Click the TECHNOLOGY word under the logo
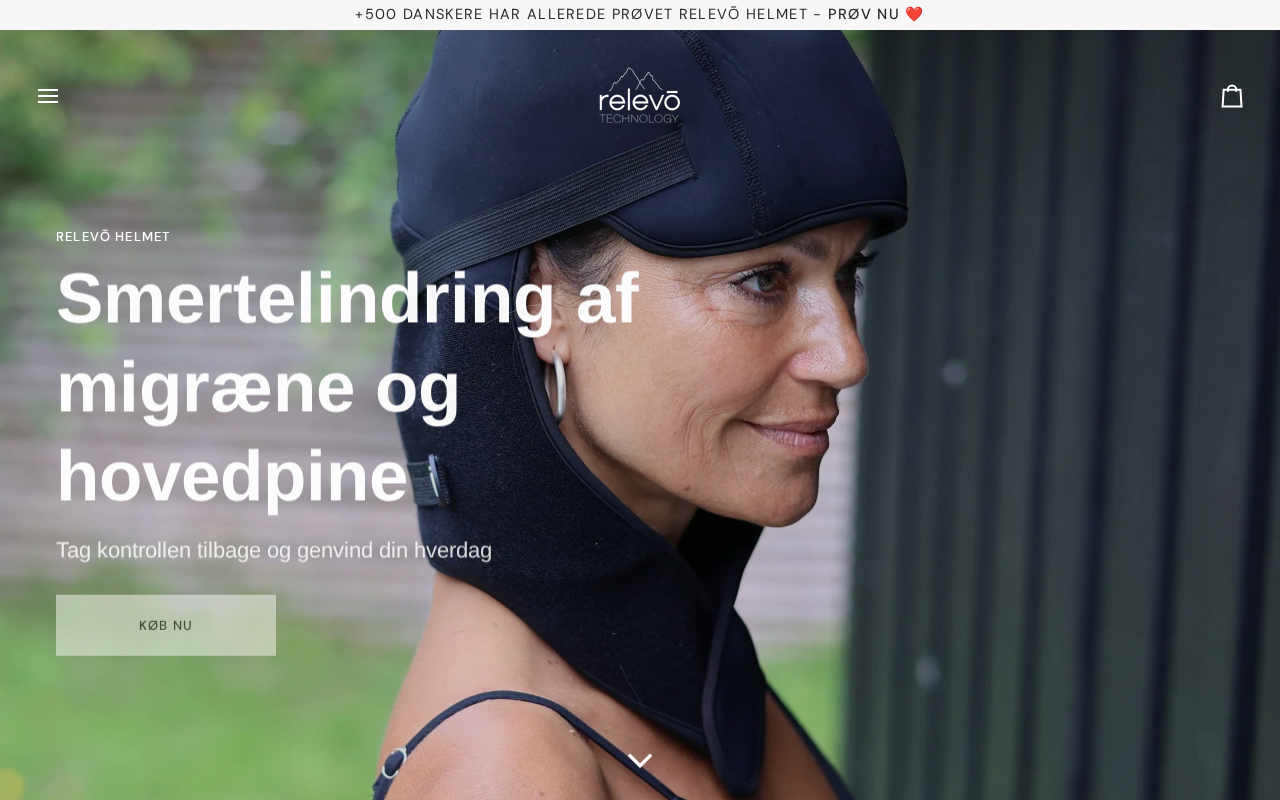This screenshot has width=1280, height=800. pos(639,118)
